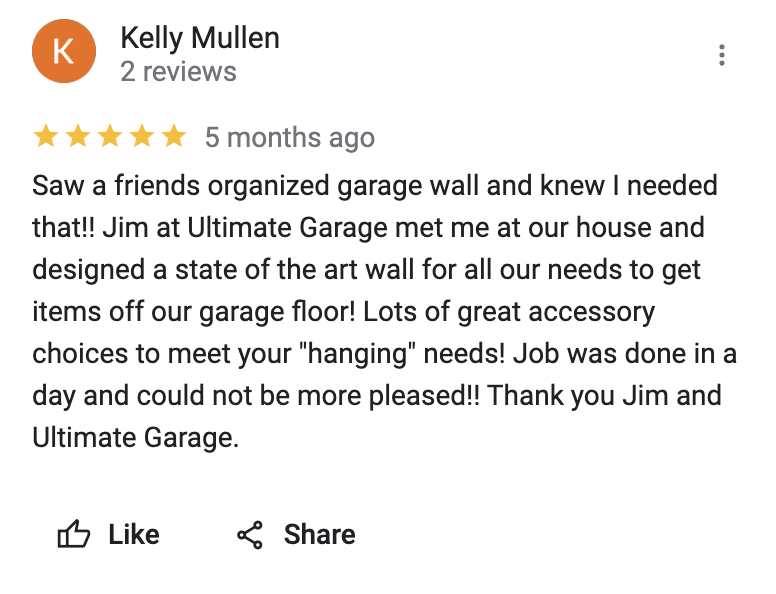
Task: Click the fifth yellow rating star
Action: [x=174, y=137]
